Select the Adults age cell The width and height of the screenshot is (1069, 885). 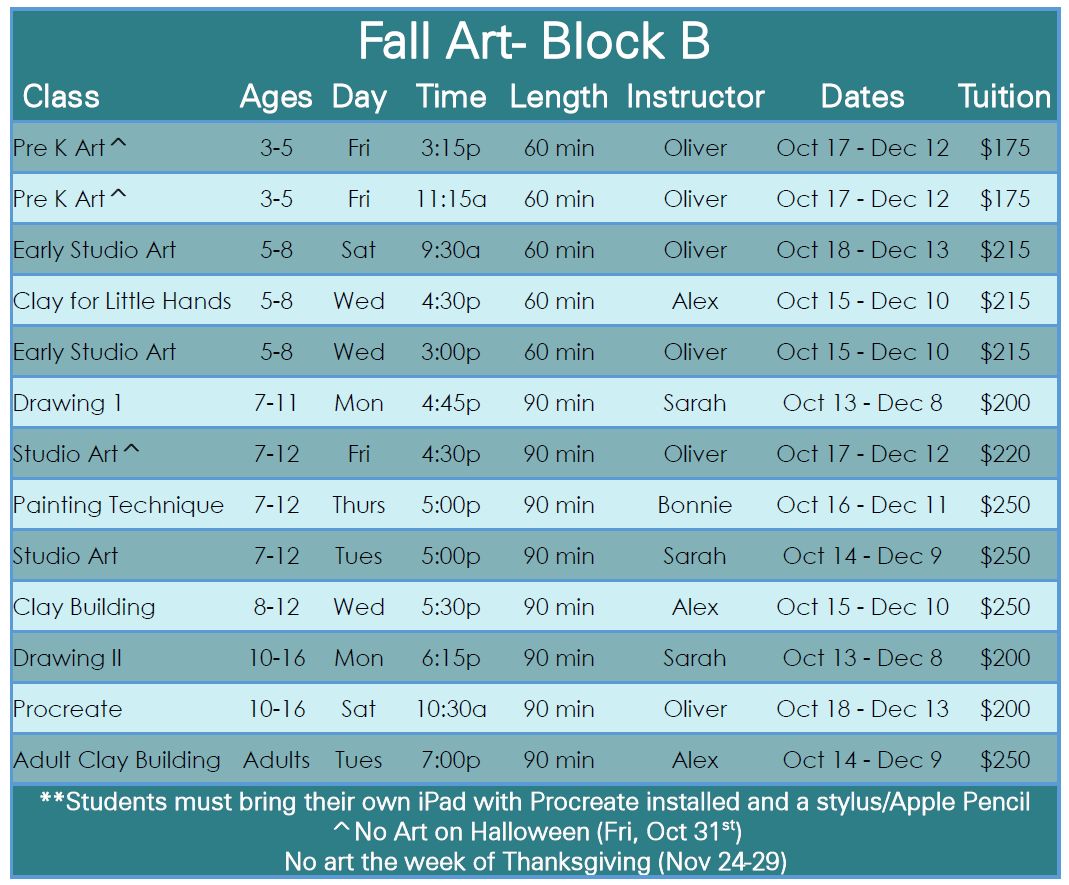pos(276,760)
